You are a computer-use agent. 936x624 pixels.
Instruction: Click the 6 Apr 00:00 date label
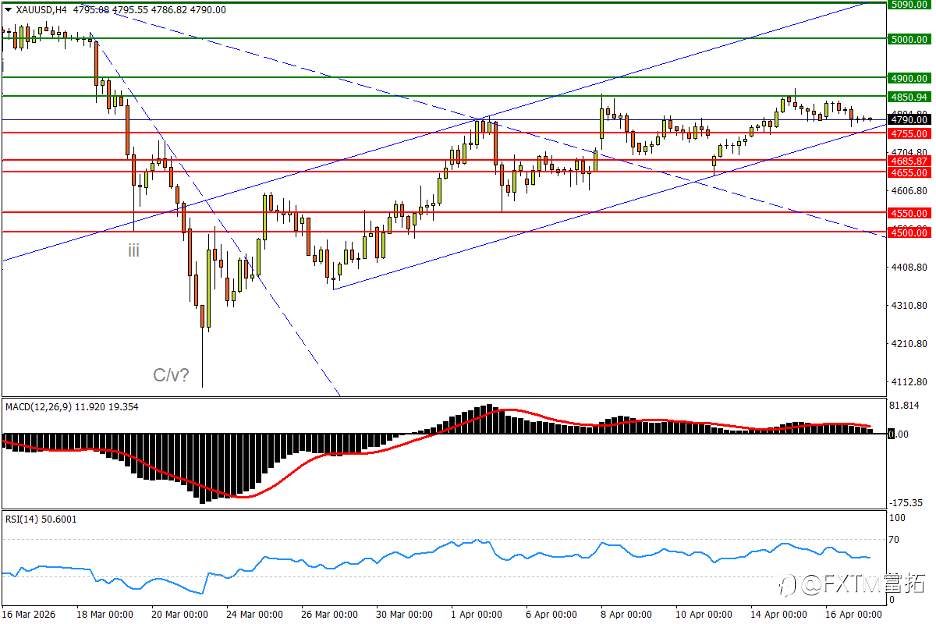click(x=551, y=614)
